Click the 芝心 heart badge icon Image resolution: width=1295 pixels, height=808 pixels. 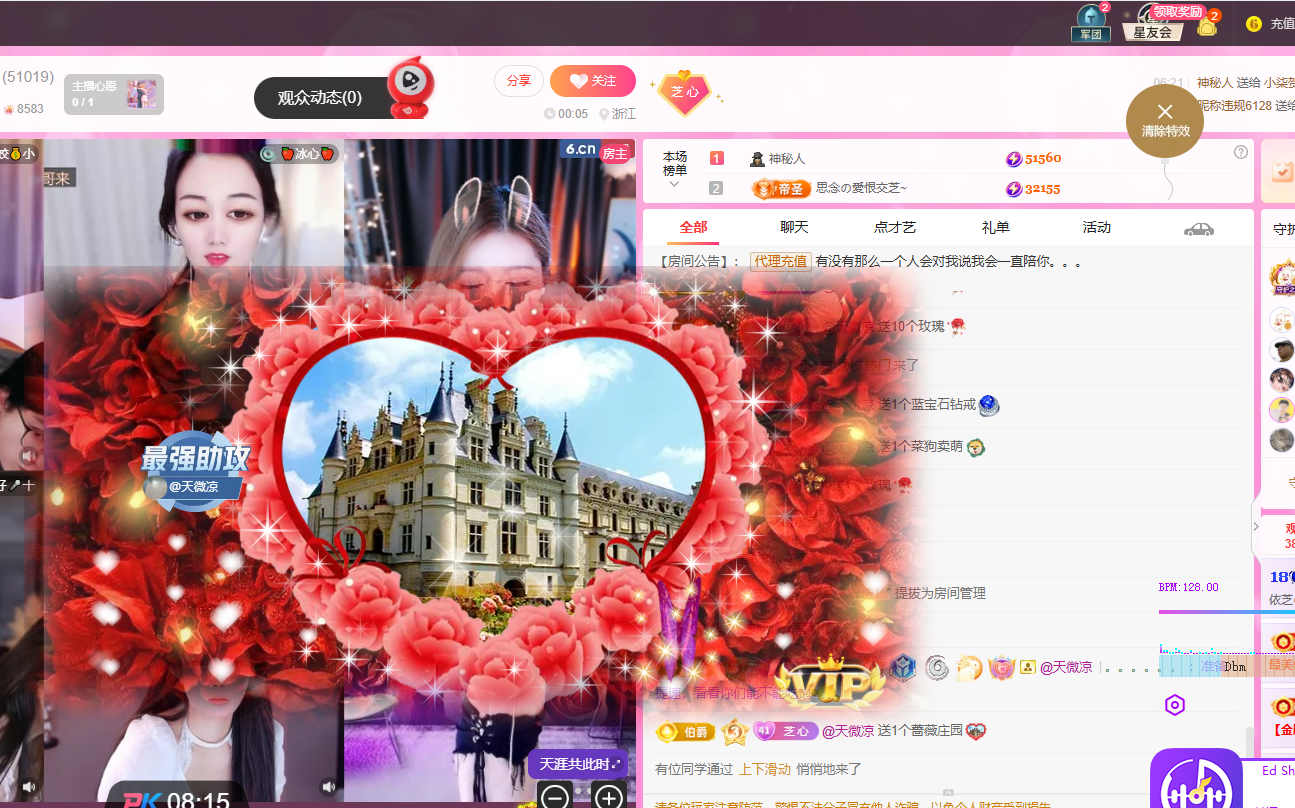(685, 92)
